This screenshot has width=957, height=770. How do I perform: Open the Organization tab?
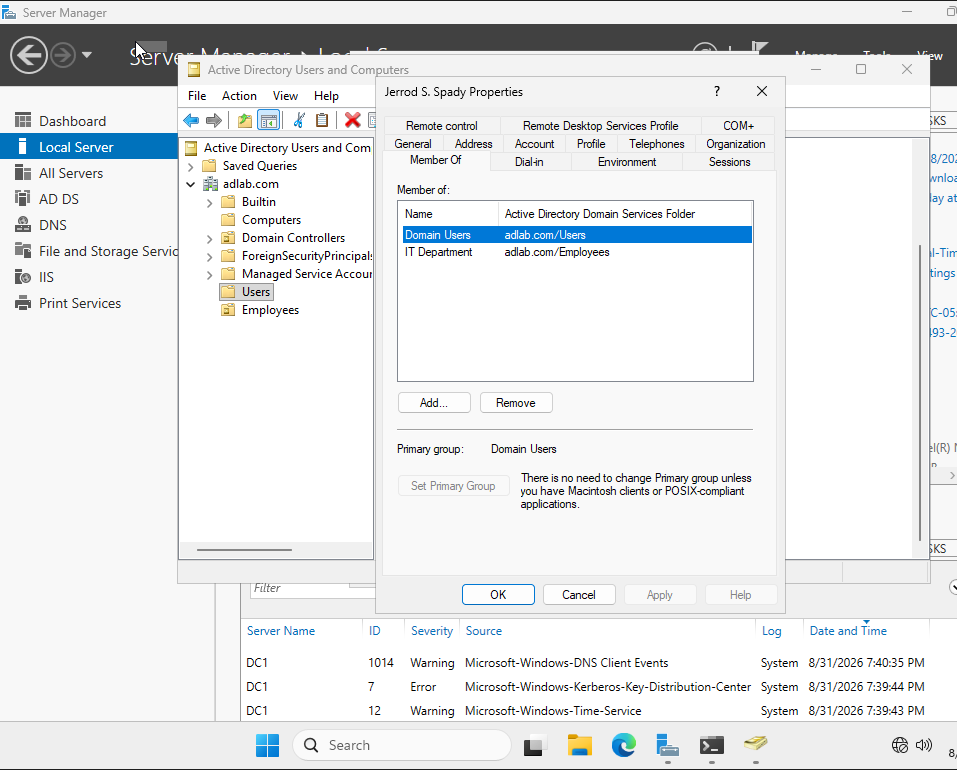click(735, 144)
